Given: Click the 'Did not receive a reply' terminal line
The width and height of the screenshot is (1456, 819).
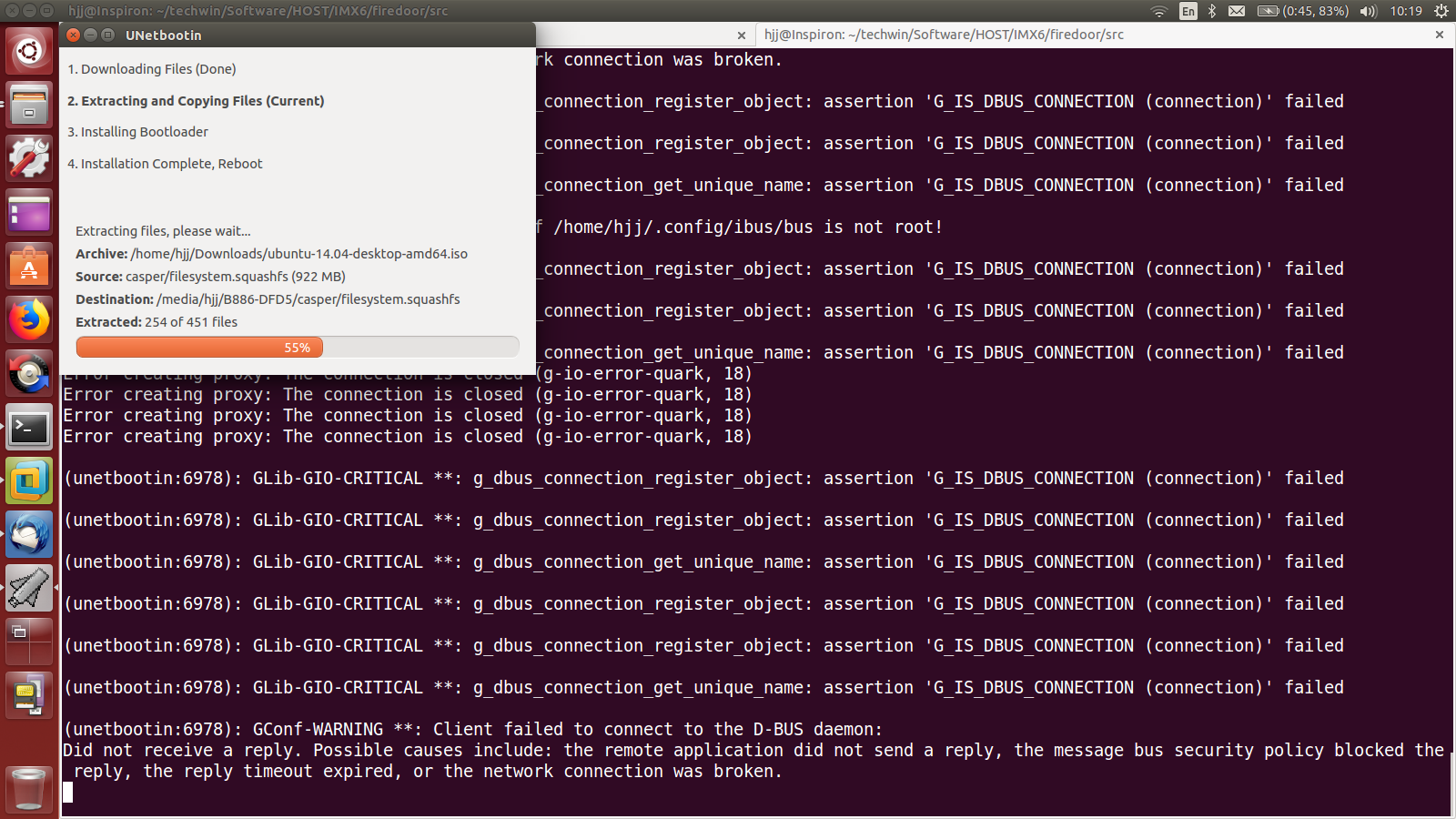Looking at the screenshot, I should [753, 750].
